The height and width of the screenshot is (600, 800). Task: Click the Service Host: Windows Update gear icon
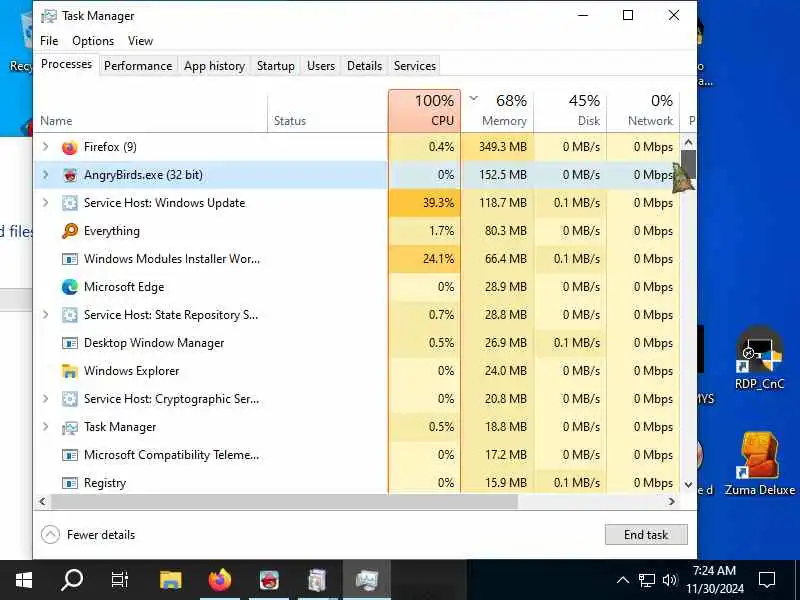pos(69,203)
